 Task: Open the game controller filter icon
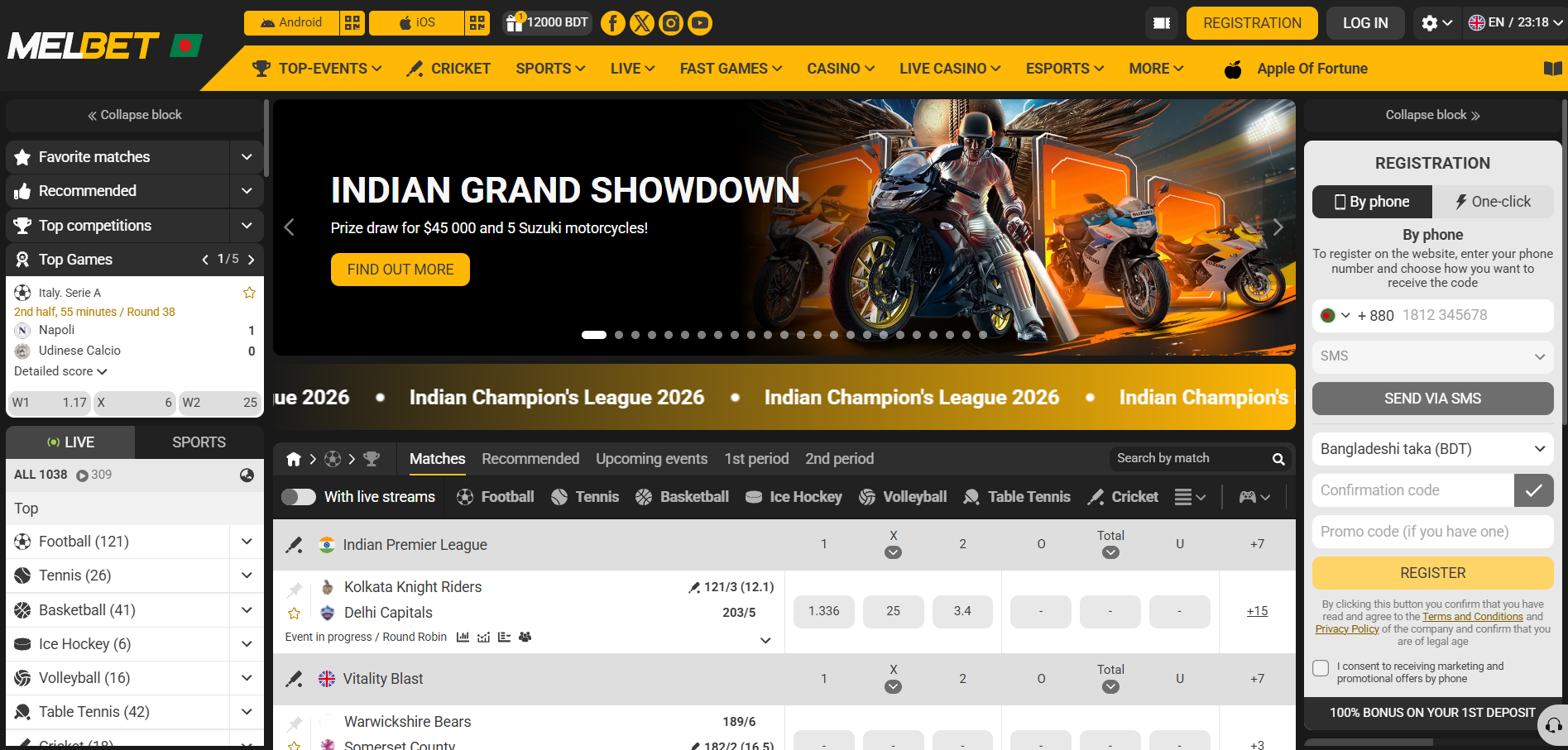click(1254, 497)
